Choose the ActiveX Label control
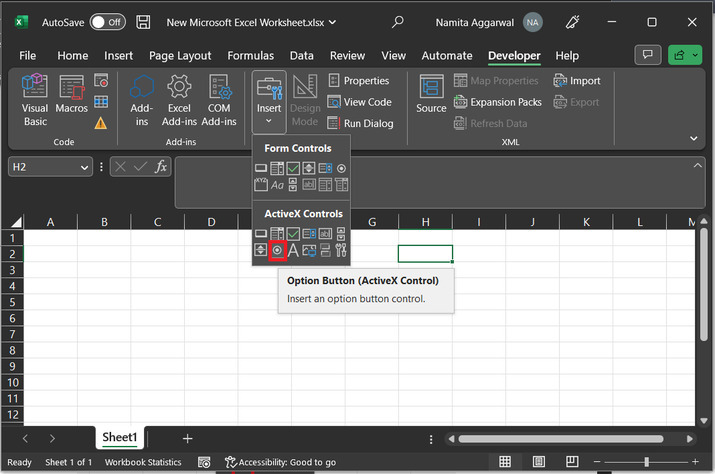The height and width of the screenshot is (474, 715). tap(293, 250)
